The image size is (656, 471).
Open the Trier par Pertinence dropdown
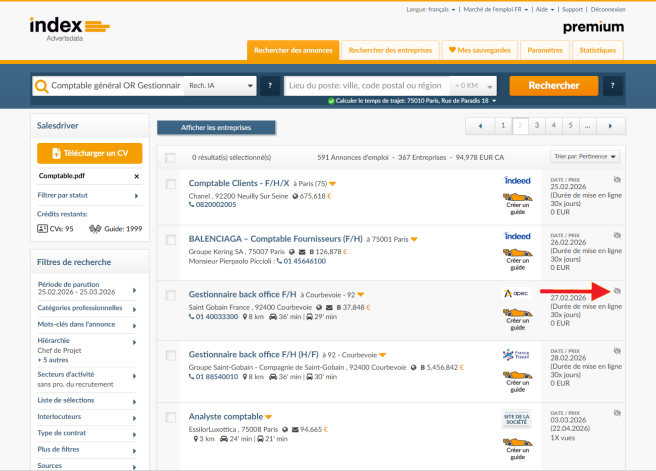click(584, 156)
